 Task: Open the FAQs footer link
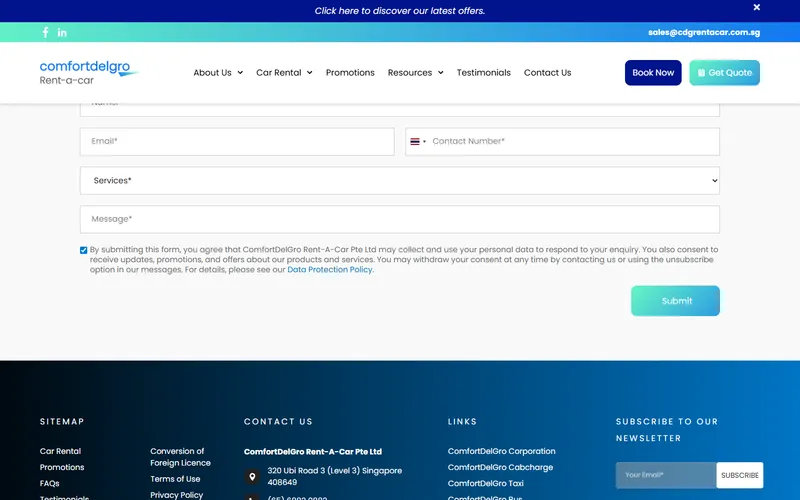[x=49, y=483]
